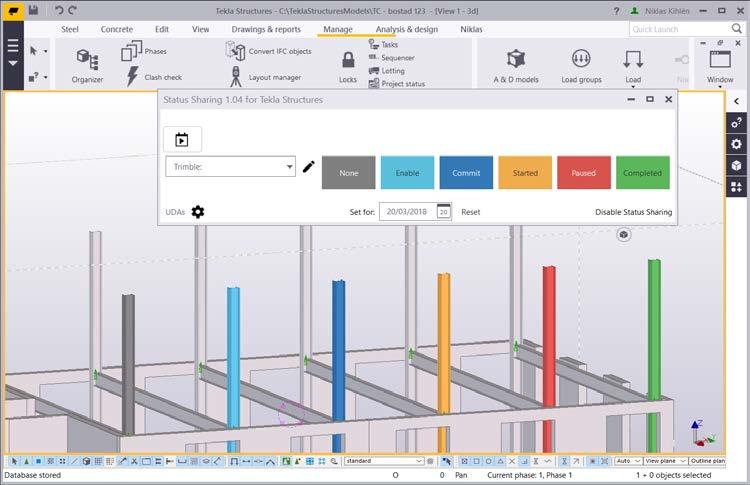Switch to the Edit tab
The width and height of the screenshot is (750, 485).
tap(162, 29)
